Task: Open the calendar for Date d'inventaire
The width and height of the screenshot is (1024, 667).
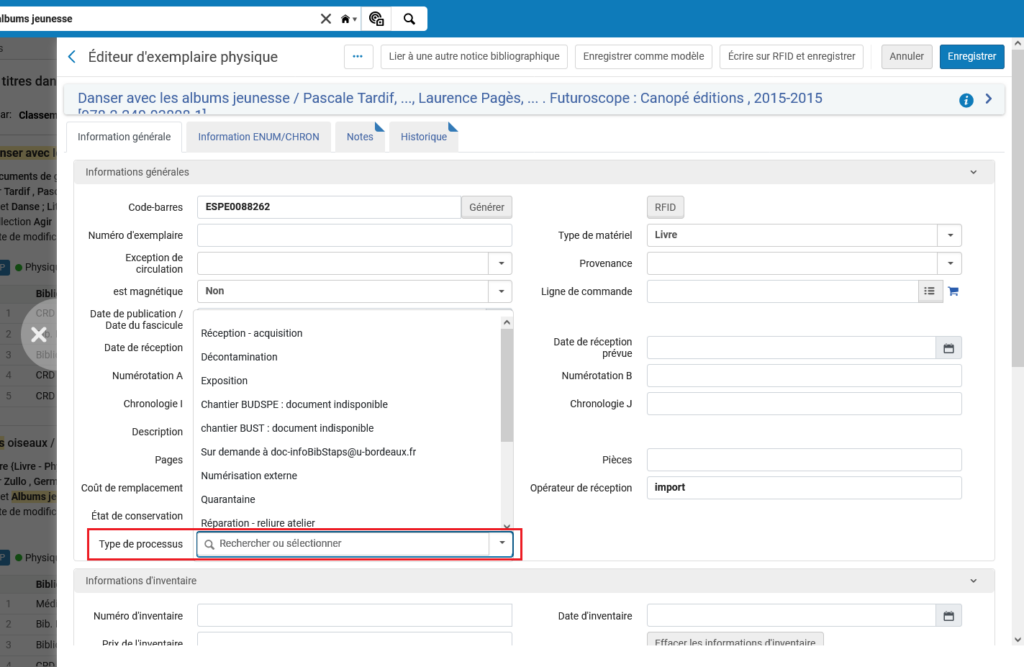Action: click(x=948, y=615)
